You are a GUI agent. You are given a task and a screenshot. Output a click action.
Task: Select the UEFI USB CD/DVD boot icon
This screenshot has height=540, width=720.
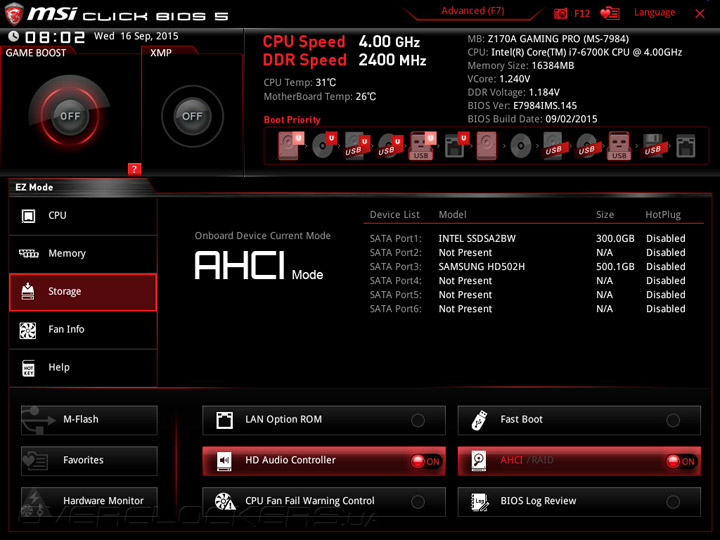(x=390, y=146)
